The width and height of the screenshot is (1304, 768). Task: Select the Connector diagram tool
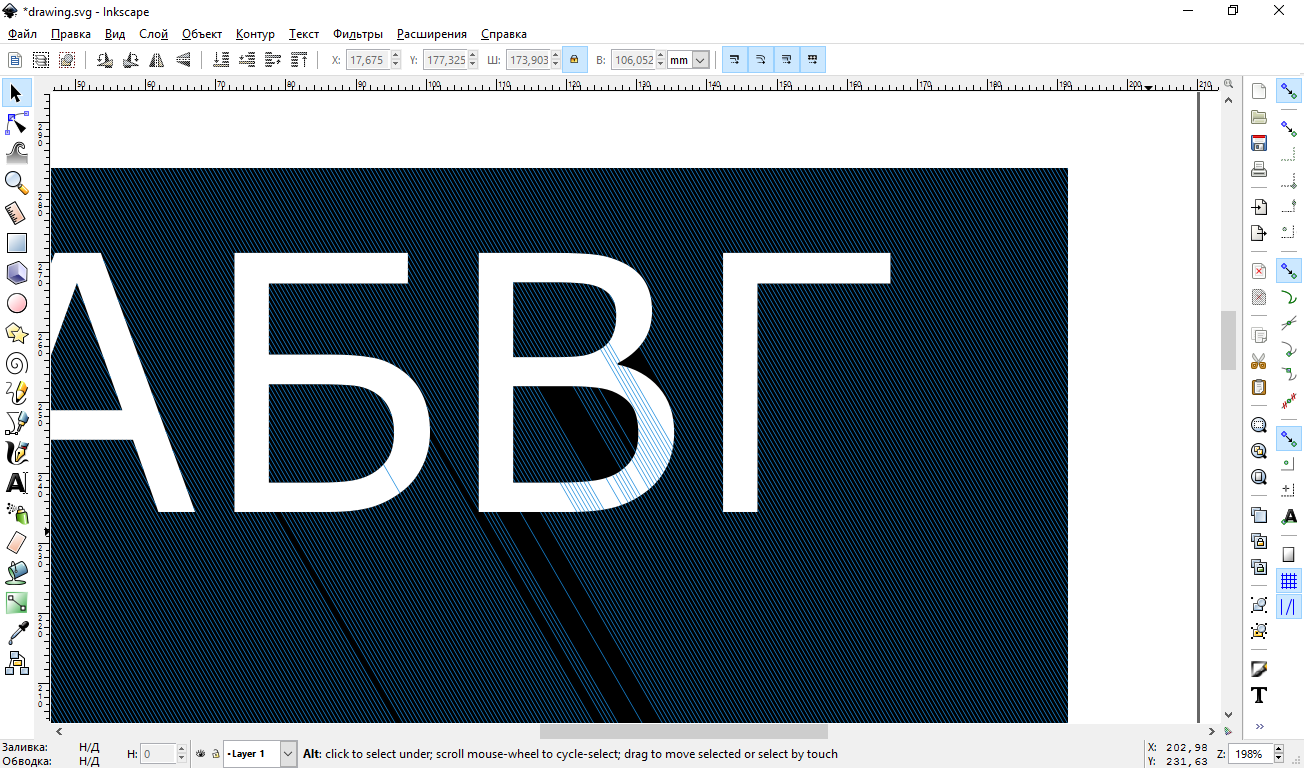point(16,663)
